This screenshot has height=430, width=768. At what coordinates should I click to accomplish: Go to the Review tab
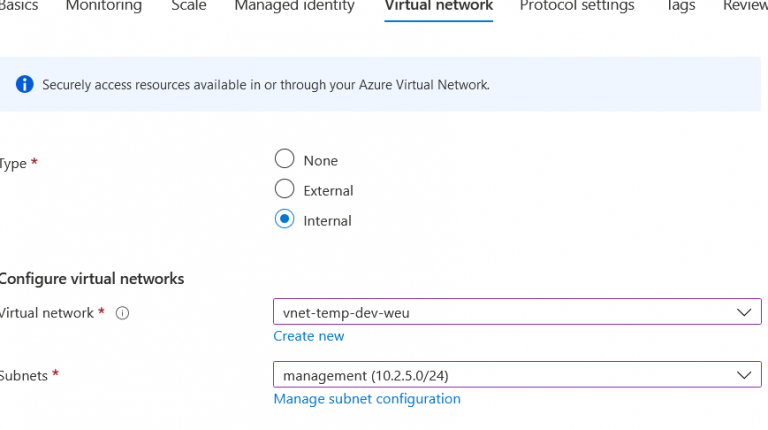click(746, 7)
